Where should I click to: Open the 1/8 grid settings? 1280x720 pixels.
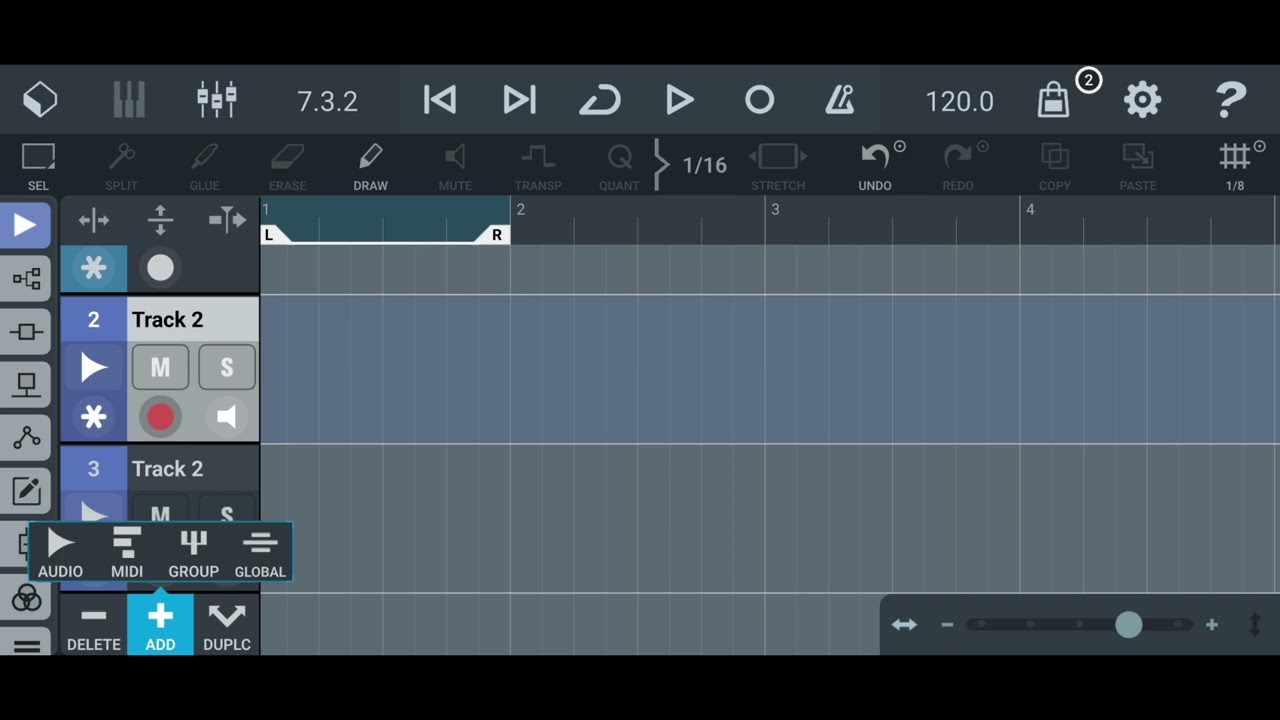(1236, 165)
